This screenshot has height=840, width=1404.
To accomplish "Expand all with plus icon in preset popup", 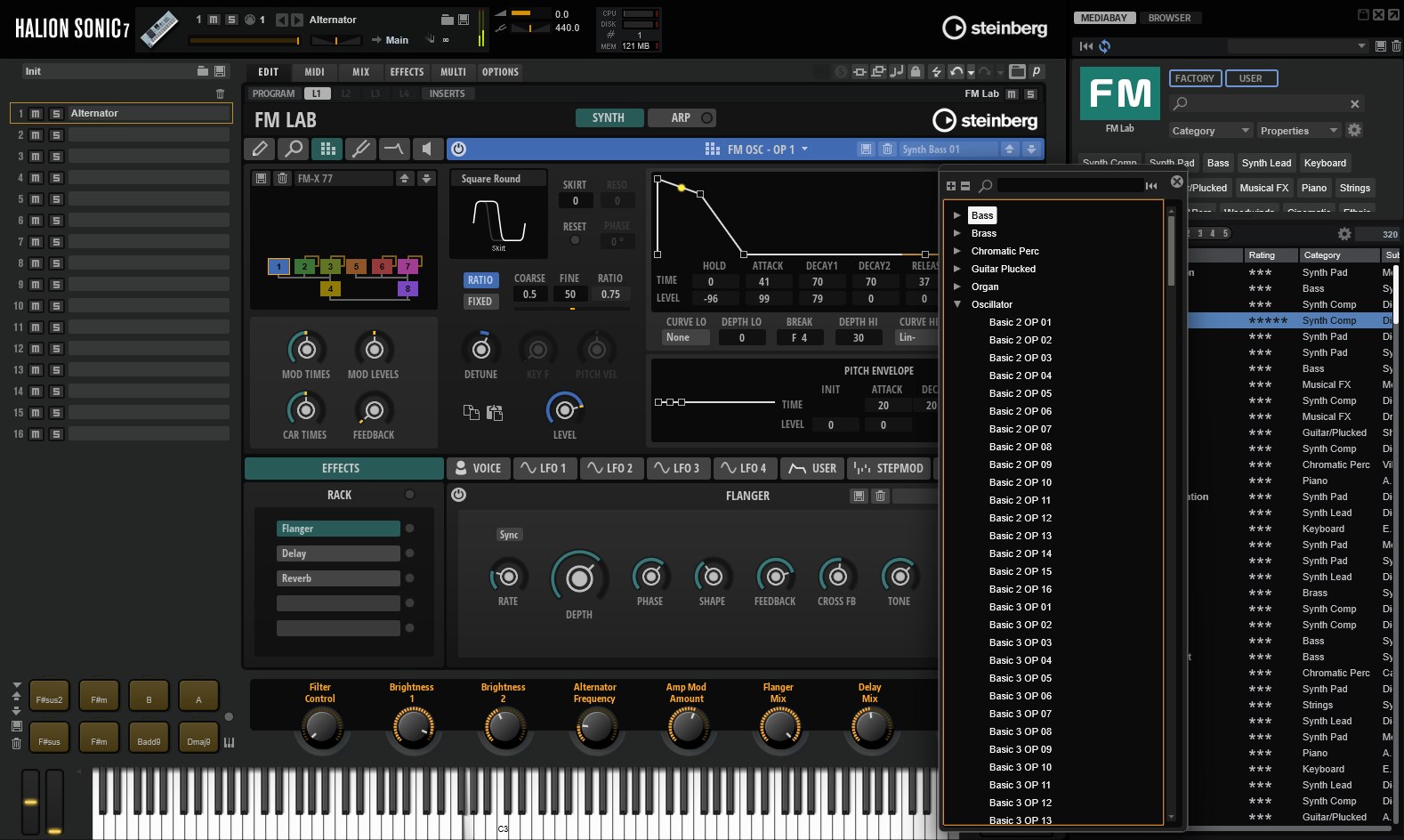I will pyautogui.click(x=951, y=186).
